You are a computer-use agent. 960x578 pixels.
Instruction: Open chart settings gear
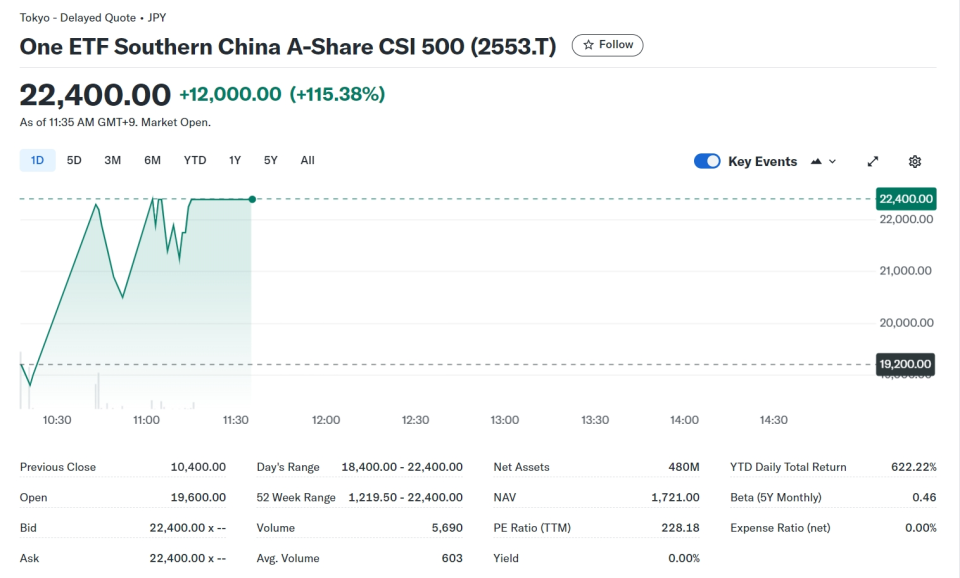click(915, 161)
